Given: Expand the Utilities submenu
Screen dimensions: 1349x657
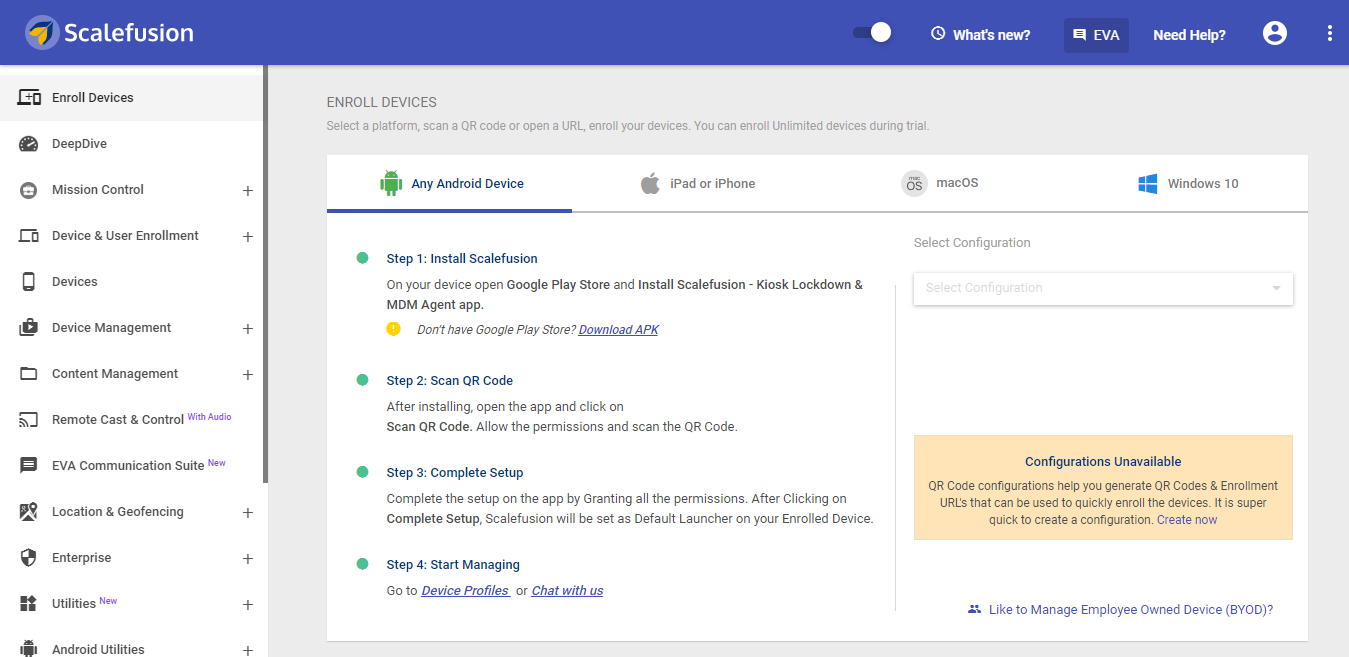Looking at the screenshot, I should [248, 605].
